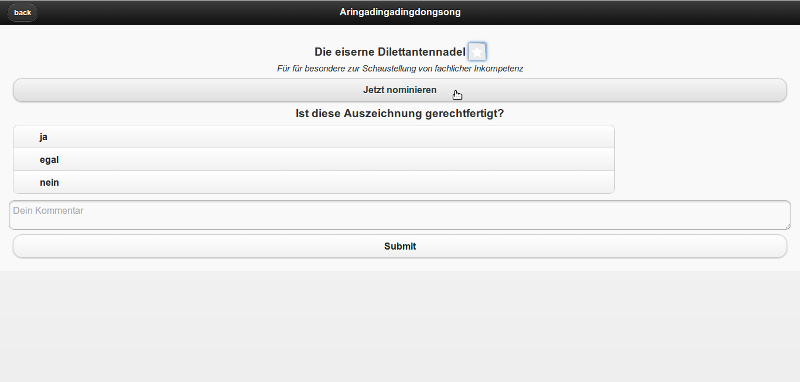Click the empty gray area below the form
Screen dimensions: 800x382
(x=400, y=326)
